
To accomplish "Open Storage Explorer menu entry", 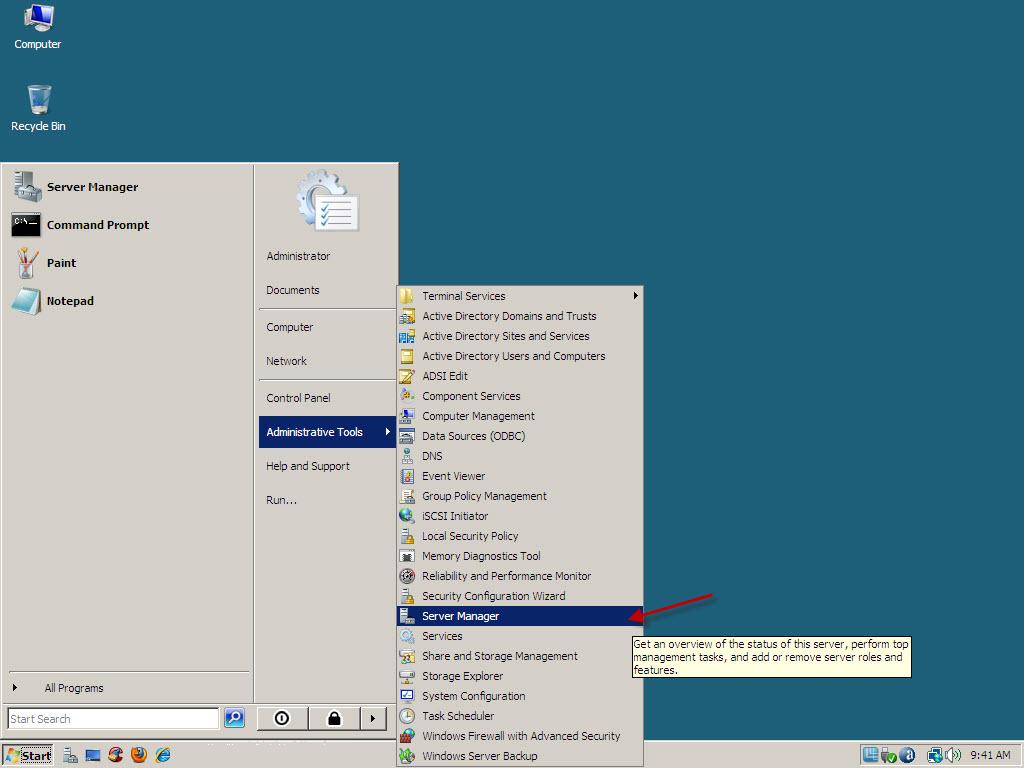I will 519,676.
